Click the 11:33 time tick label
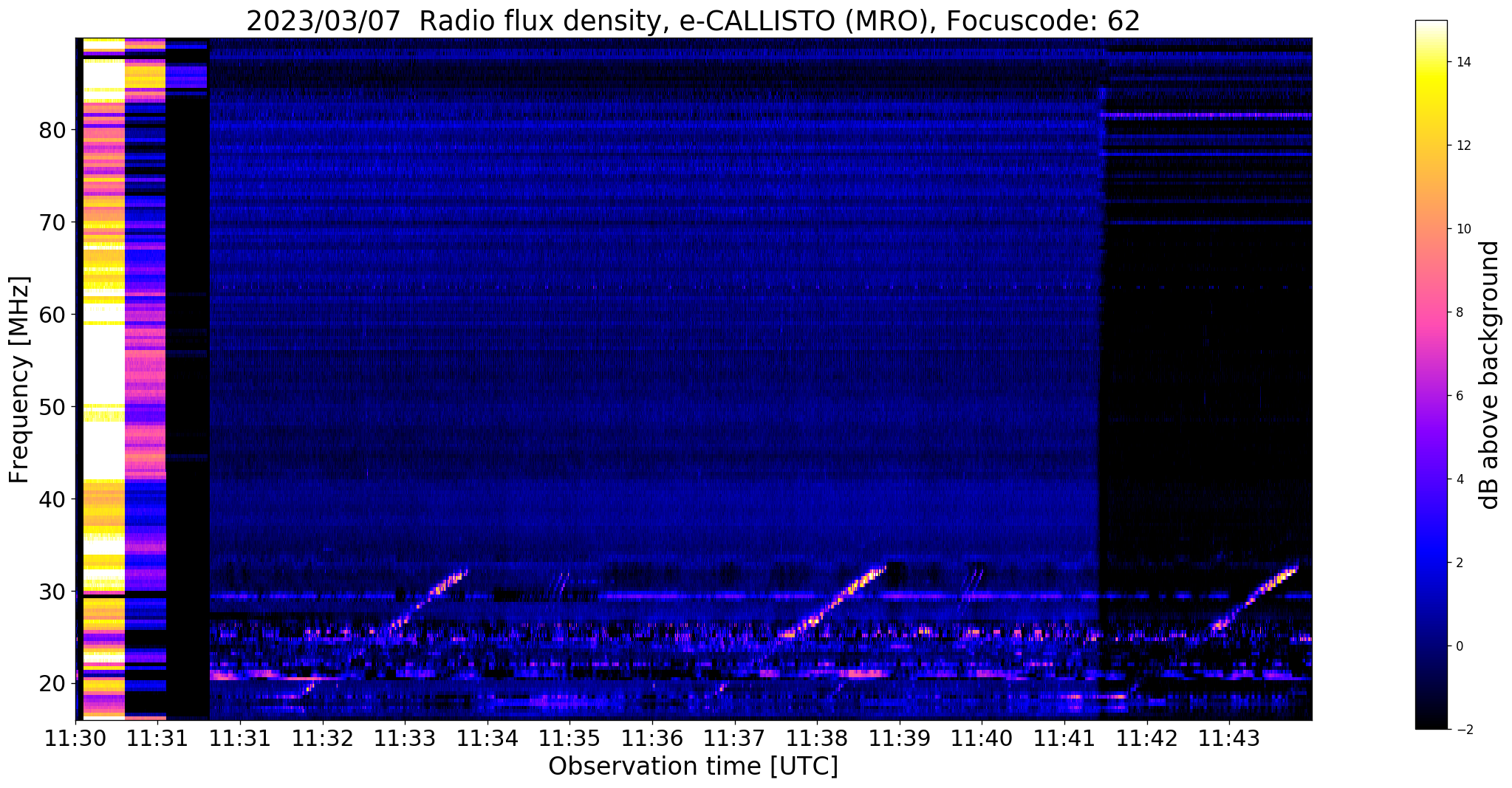1512x788 pixels. click(405, 739)
